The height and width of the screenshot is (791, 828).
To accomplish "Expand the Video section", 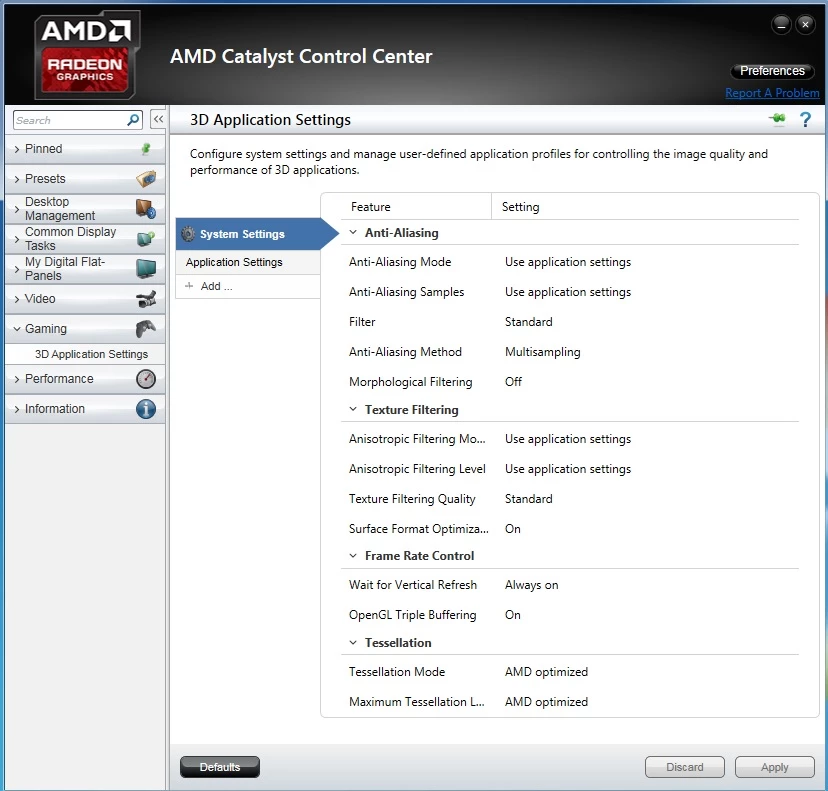I will pos(17,299).
